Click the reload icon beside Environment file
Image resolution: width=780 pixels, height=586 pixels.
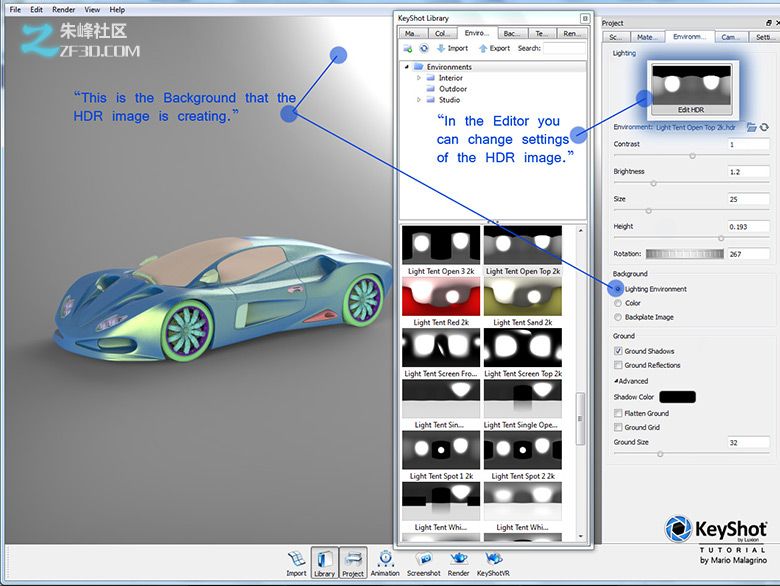click(764, 127)
